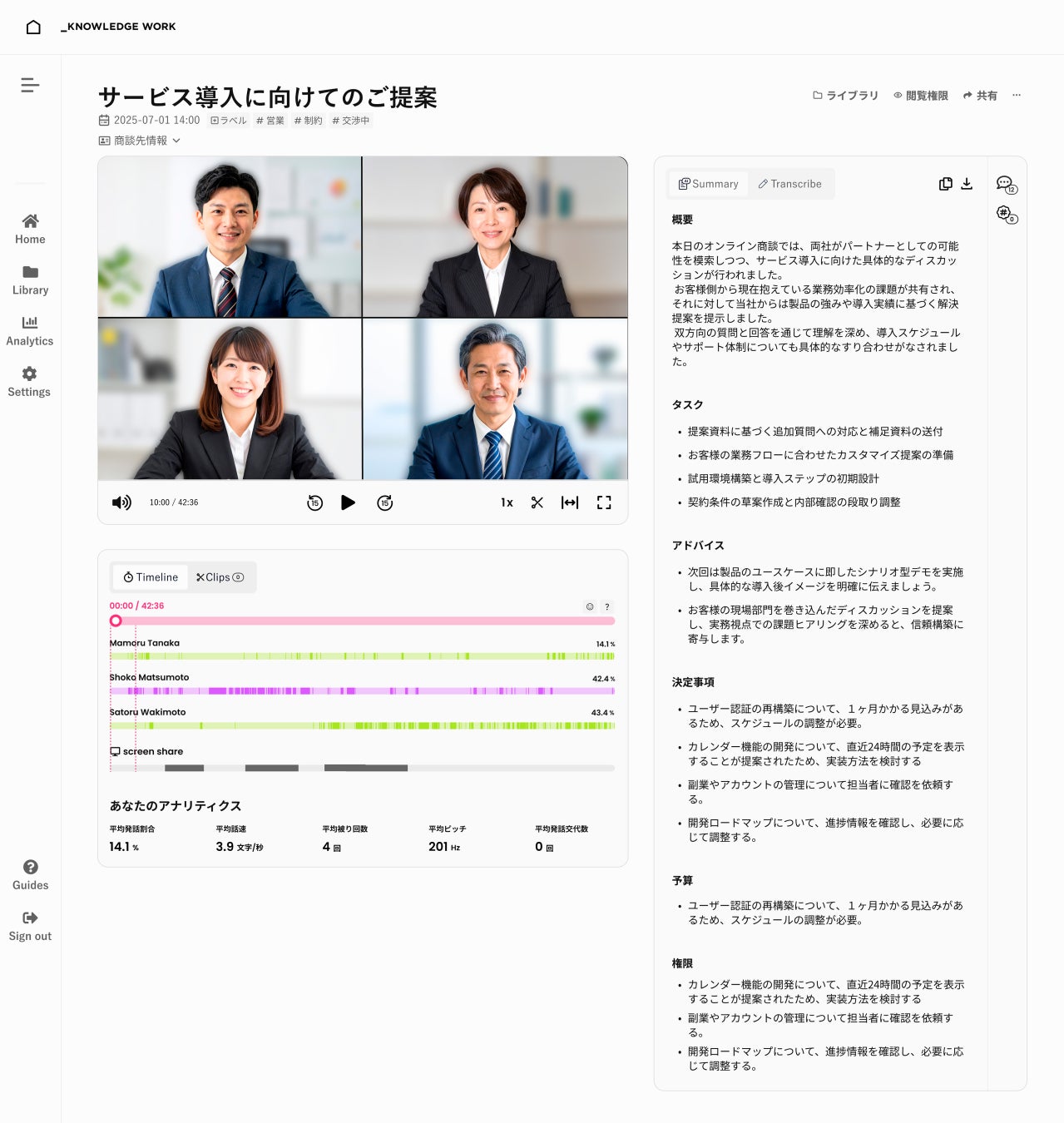Click Mamoru Tanaka speech track
The height and width of the screenshot is (1123, 1064).
pos(363,656)
